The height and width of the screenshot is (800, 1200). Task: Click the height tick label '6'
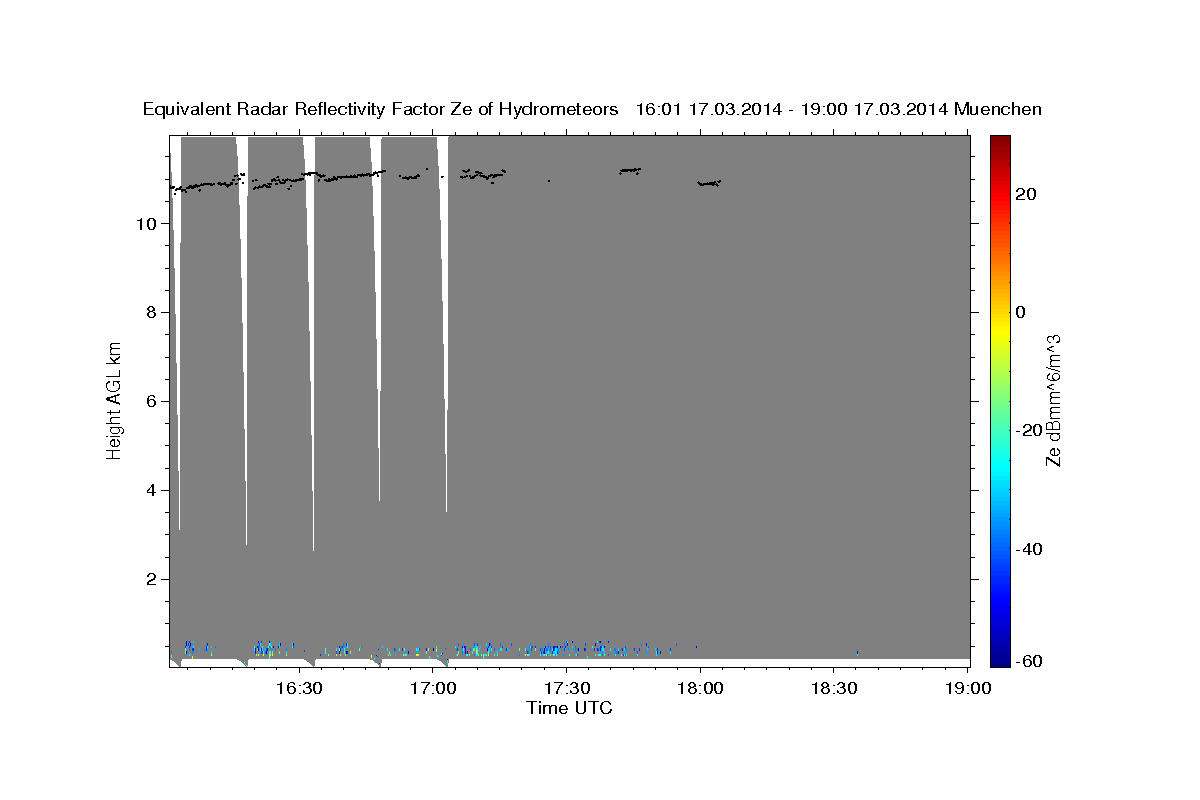click(151, 401)
